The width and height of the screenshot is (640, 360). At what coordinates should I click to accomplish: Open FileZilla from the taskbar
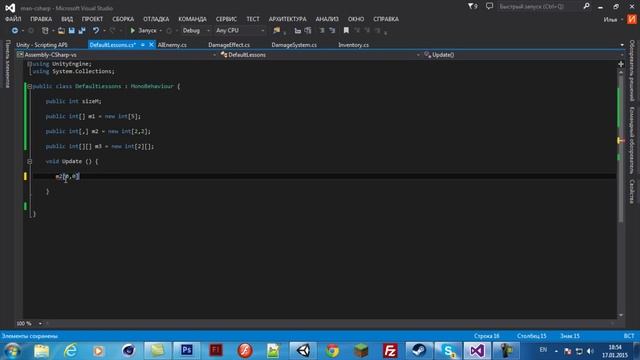390,351
